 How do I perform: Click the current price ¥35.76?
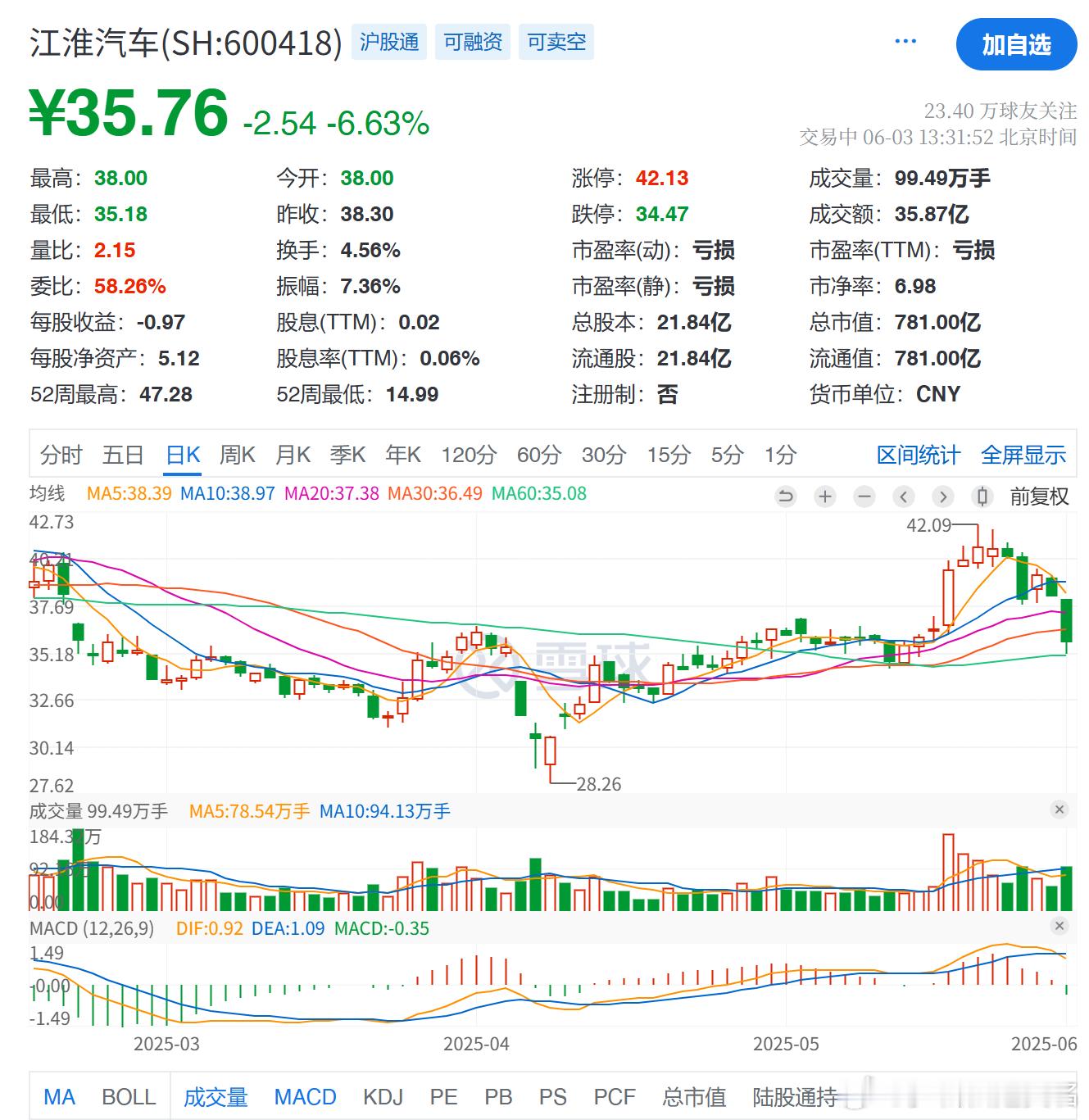point(129,113)
